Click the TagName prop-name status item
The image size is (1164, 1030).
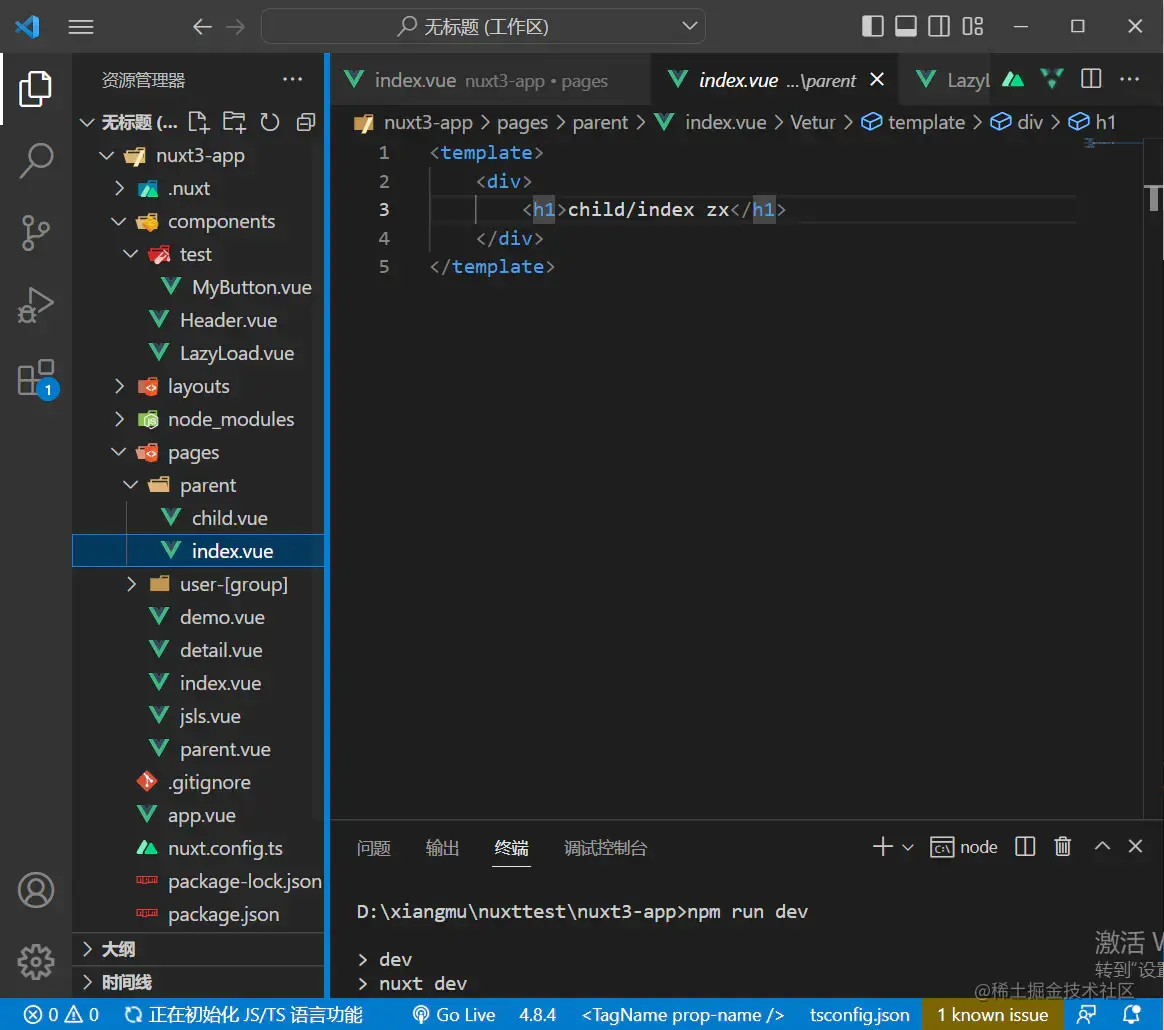[x=682, y=1014]
